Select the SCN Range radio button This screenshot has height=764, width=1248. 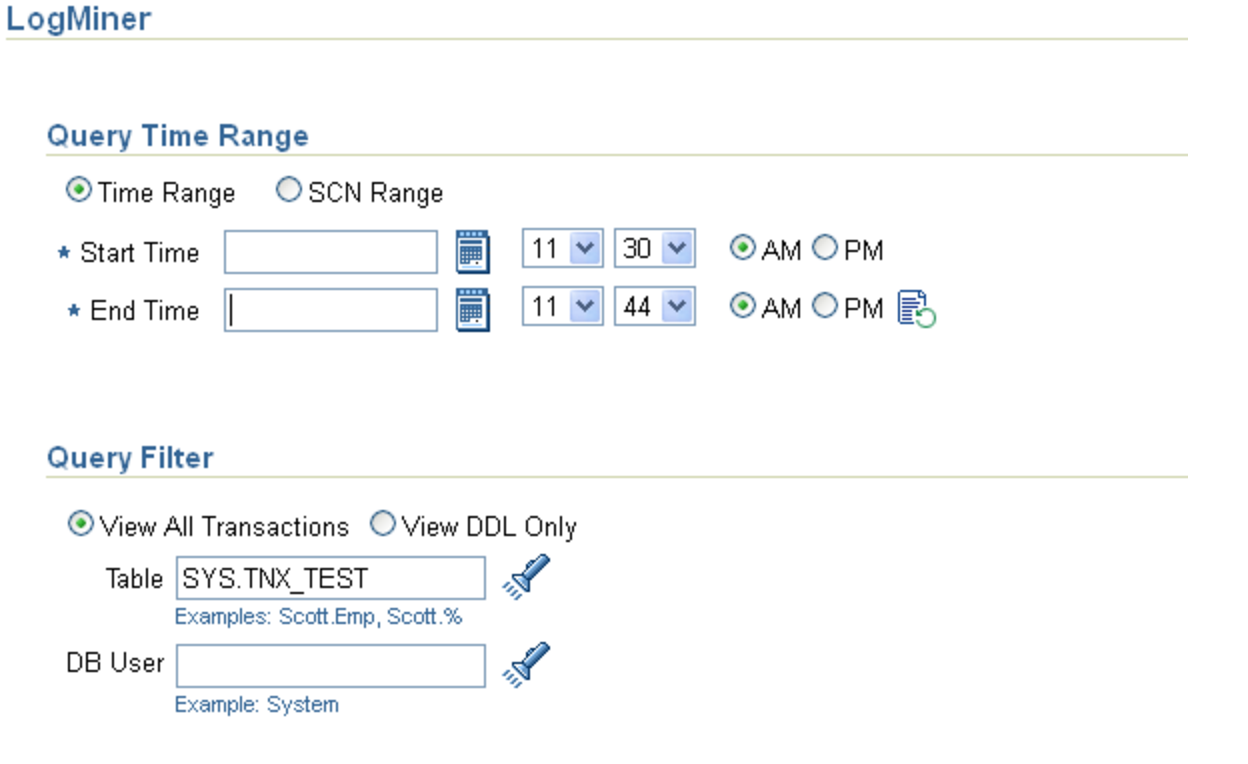pyautogui.click(x=288, y=190)
